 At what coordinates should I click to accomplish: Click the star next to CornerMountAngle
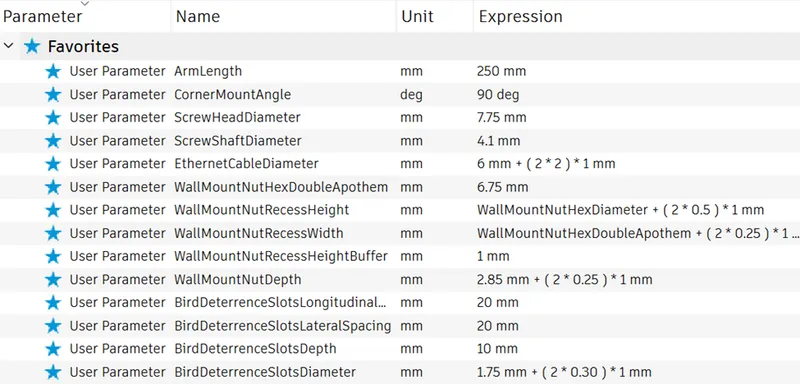point(53,94)
